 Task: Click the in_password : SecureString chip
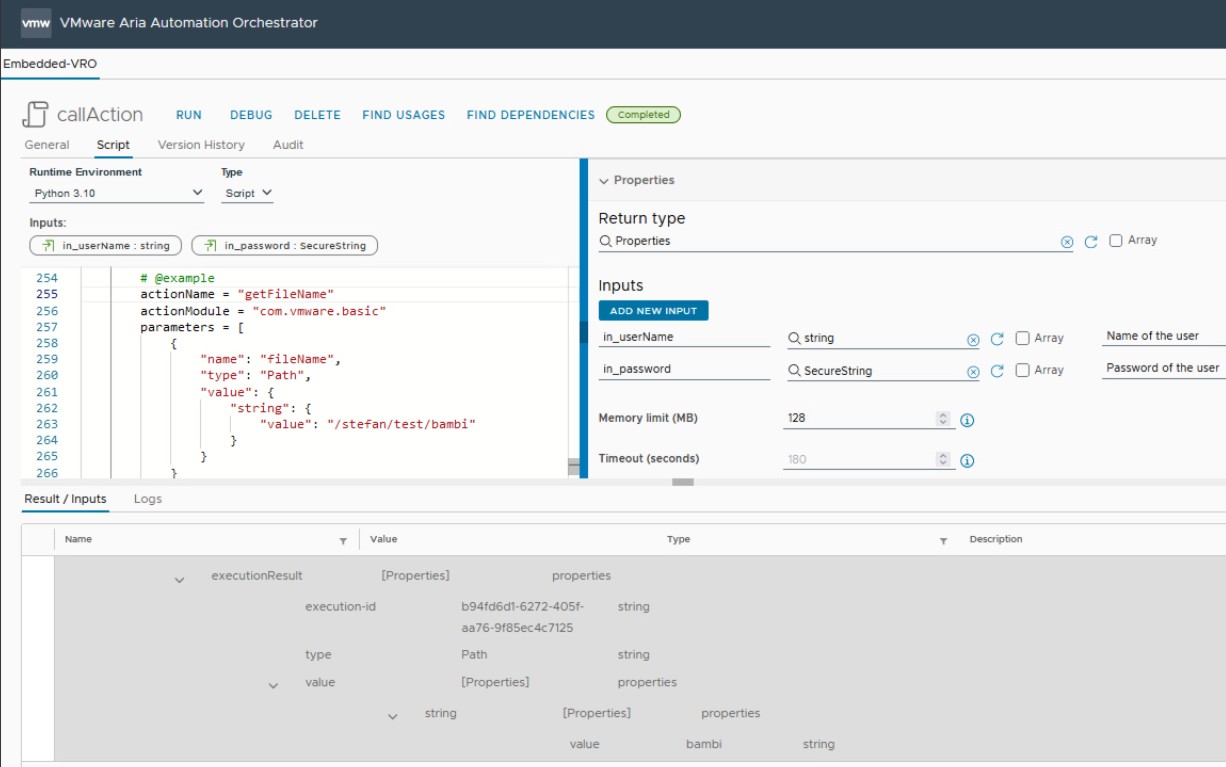pyautogui.click(x=285, y=245)
